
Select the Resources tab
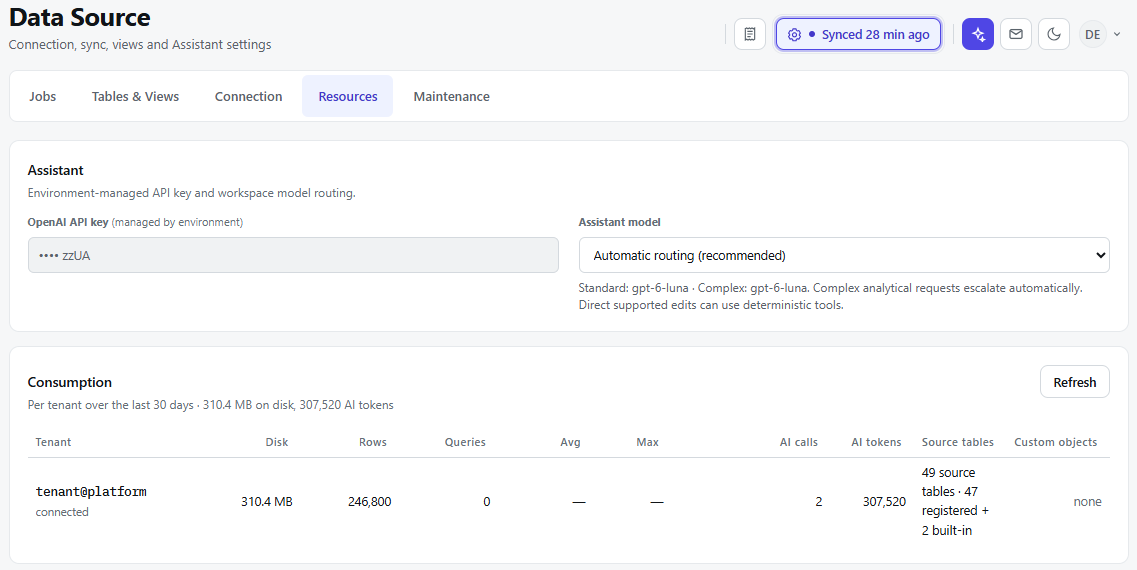348,96
